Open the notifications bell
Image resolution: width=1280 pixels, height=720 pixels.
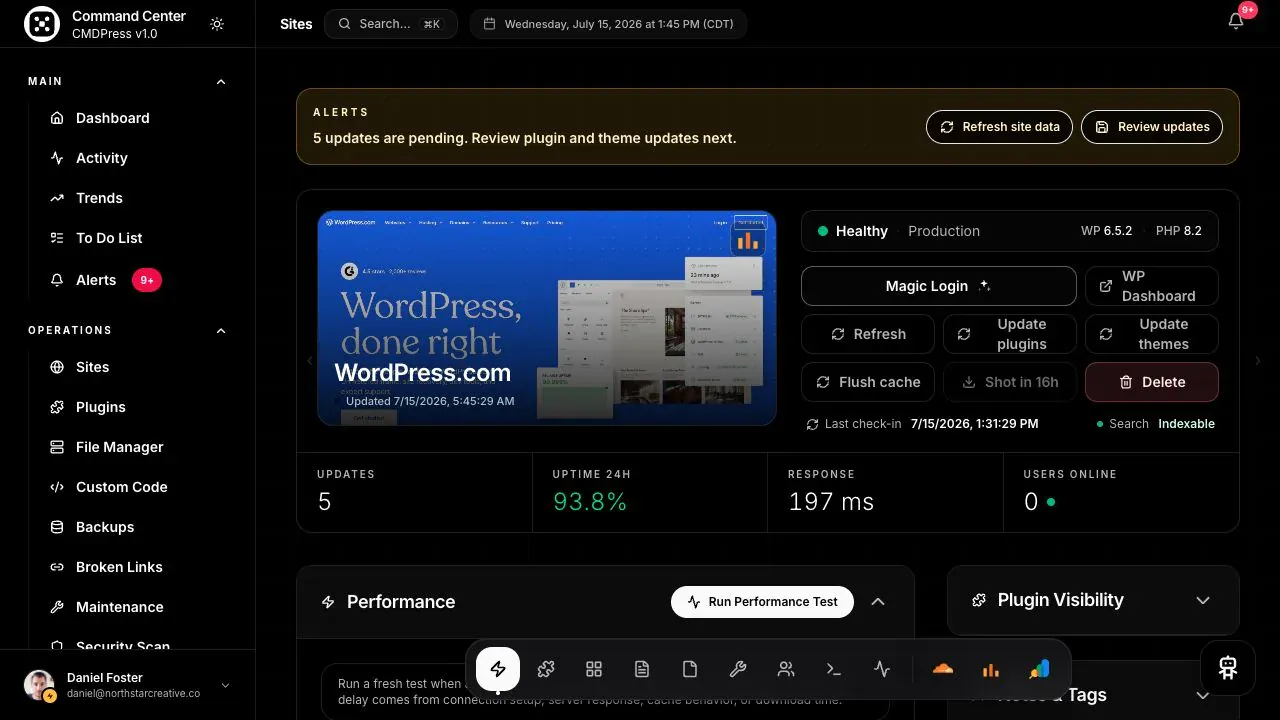(1236, 22)
